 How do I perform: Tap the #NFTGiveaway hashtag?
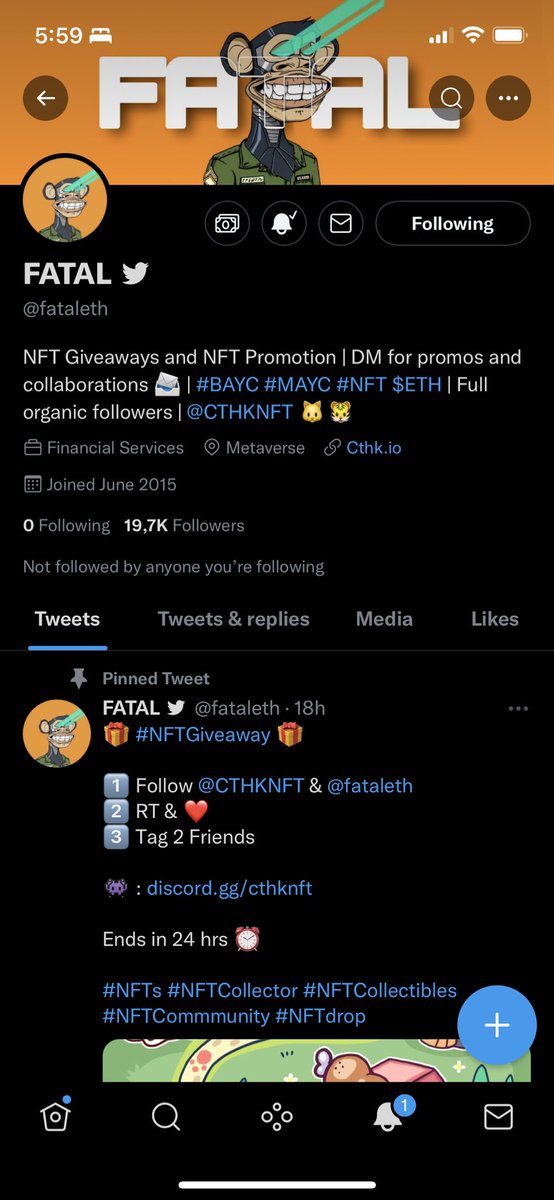pyautogui.click(x=203, y=735)
